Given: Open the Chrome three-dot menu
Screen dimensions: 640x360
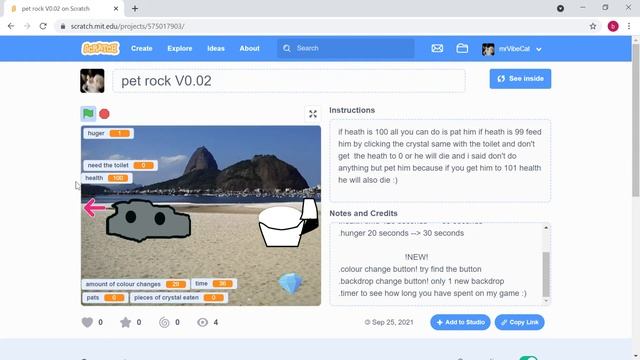Looking at the screenshot, I should point(629,26).
